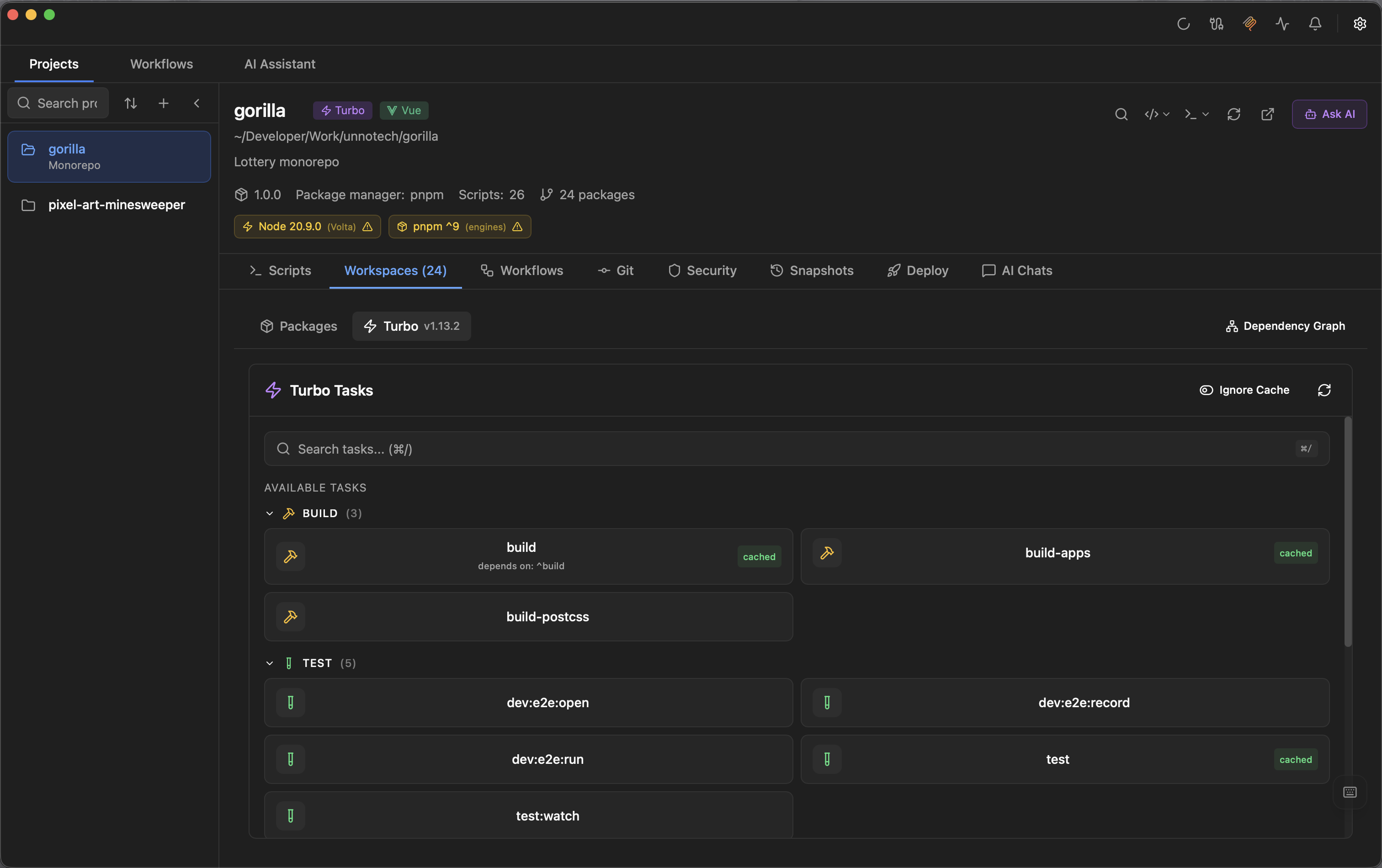Add a new project with plus icon

click(164, 103)
